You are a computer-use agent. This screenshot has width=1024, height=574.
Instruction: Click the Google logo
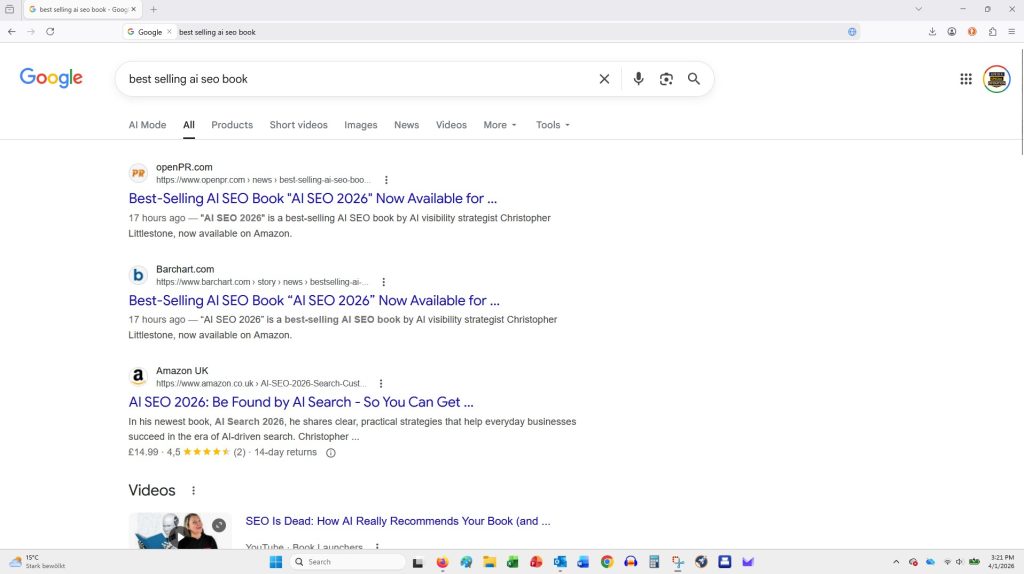pyautogui.click(x=51, y=78)
